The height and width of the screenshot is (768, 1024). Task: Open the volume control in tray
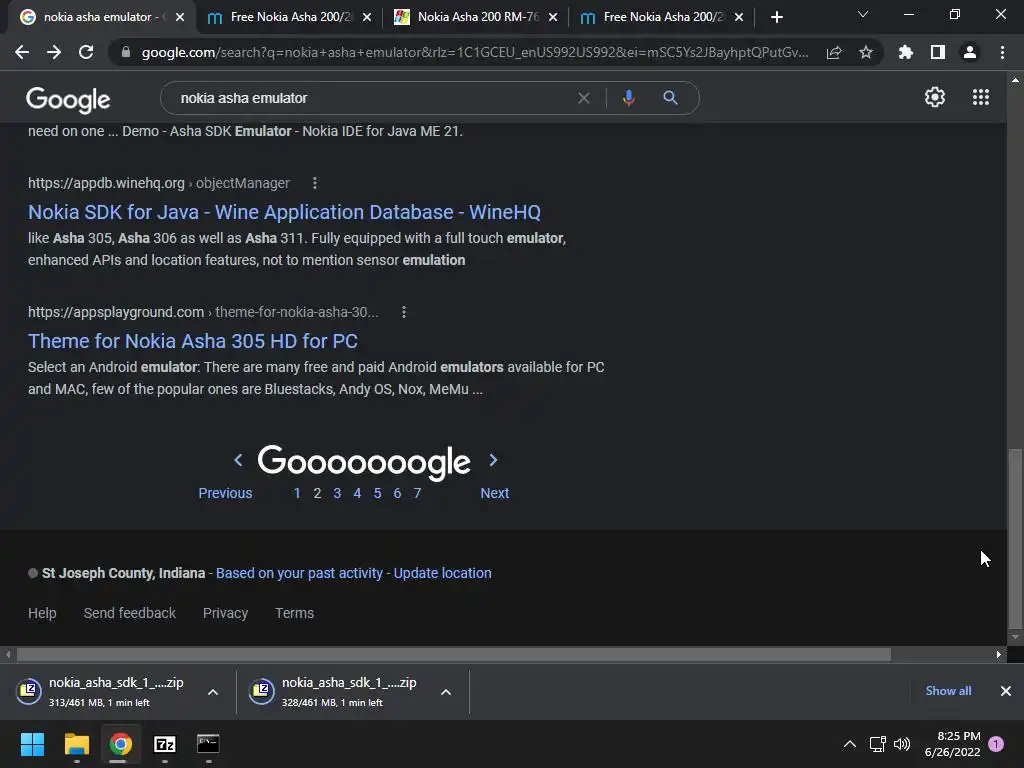click(902, 744)
